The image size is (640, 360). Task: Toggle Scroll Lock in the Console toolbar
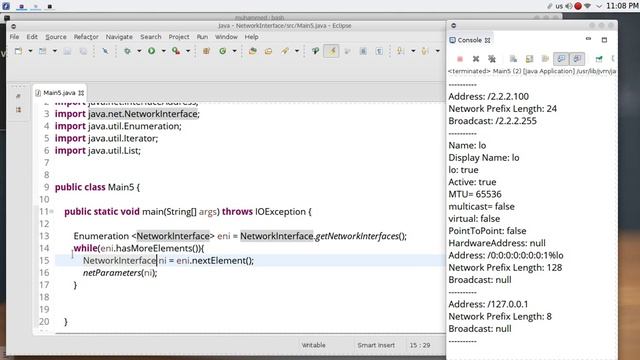(529, 59)
